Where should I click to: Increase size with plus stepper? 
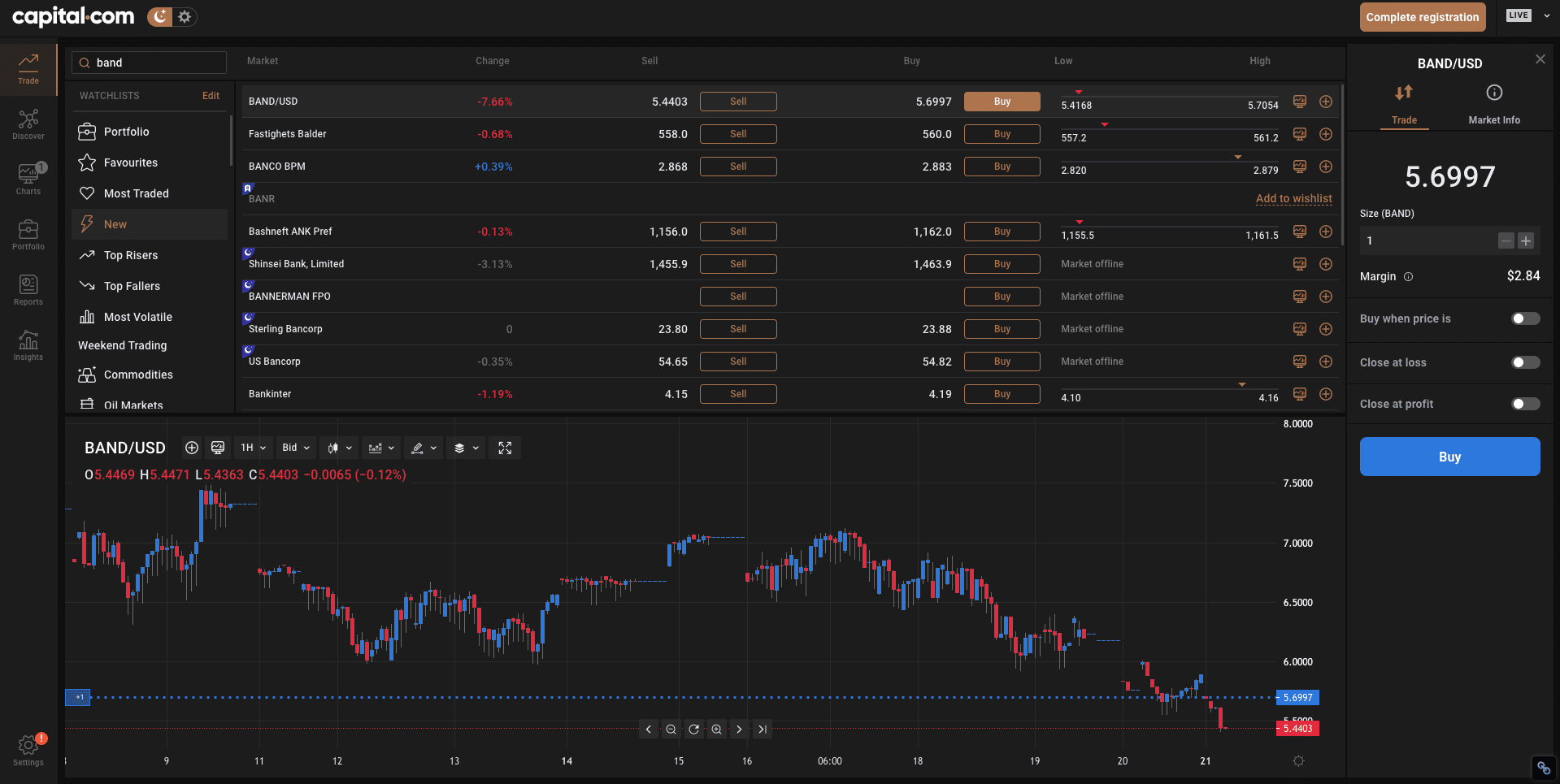1526,240
